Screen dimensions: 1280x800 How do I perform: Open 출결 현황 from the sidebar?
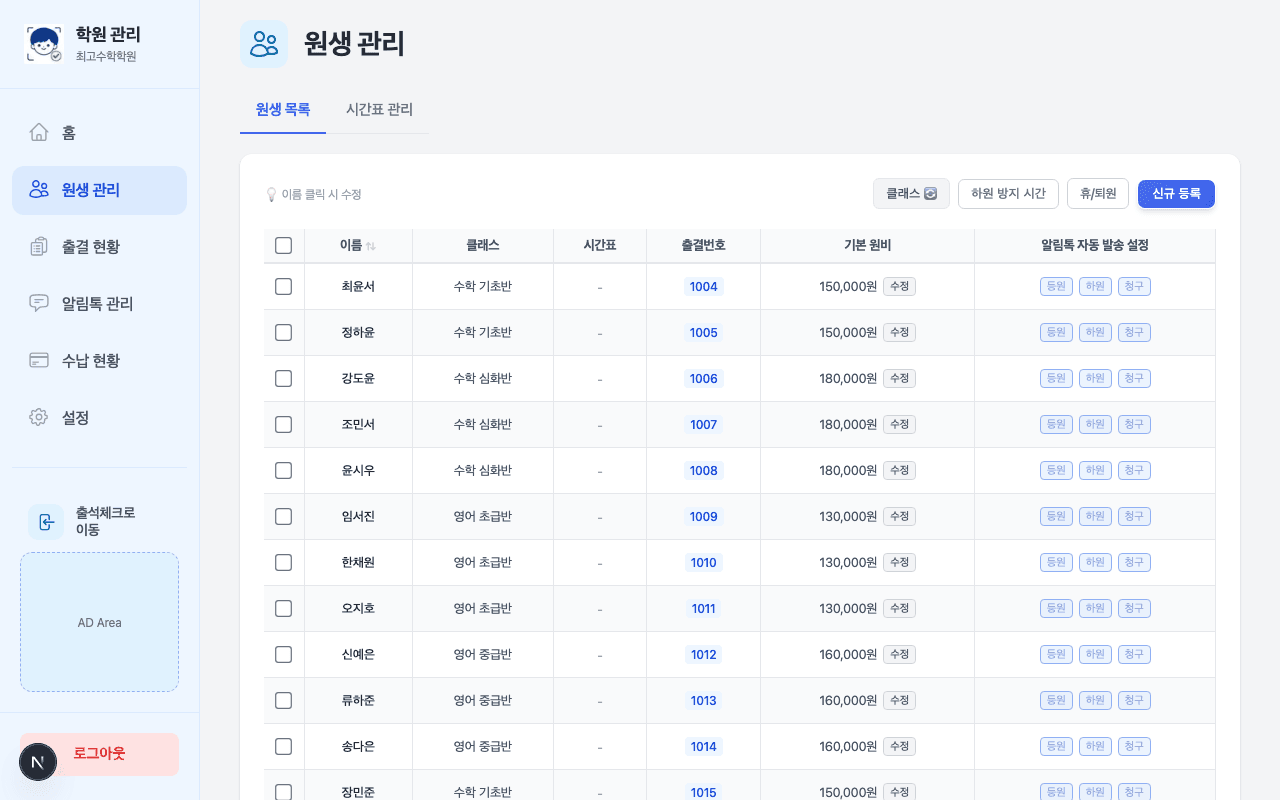(99, 246)
